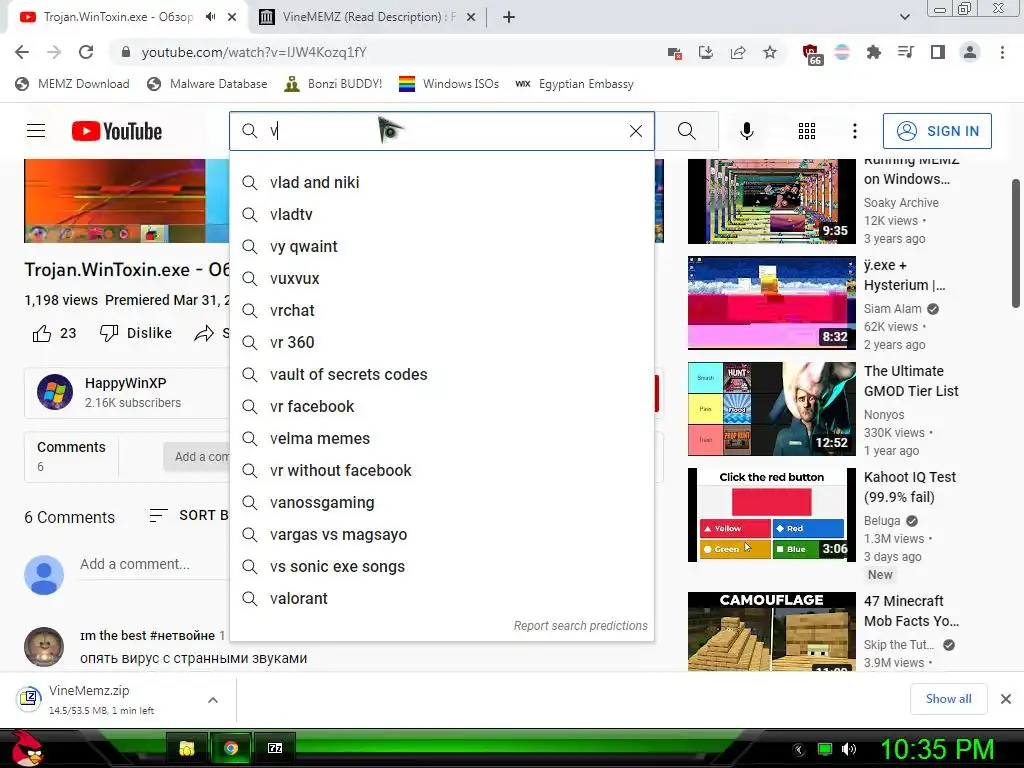Close the VineMEMZ tab
The height and width of the screenshot is (768, 1024).
click(470, 17)
